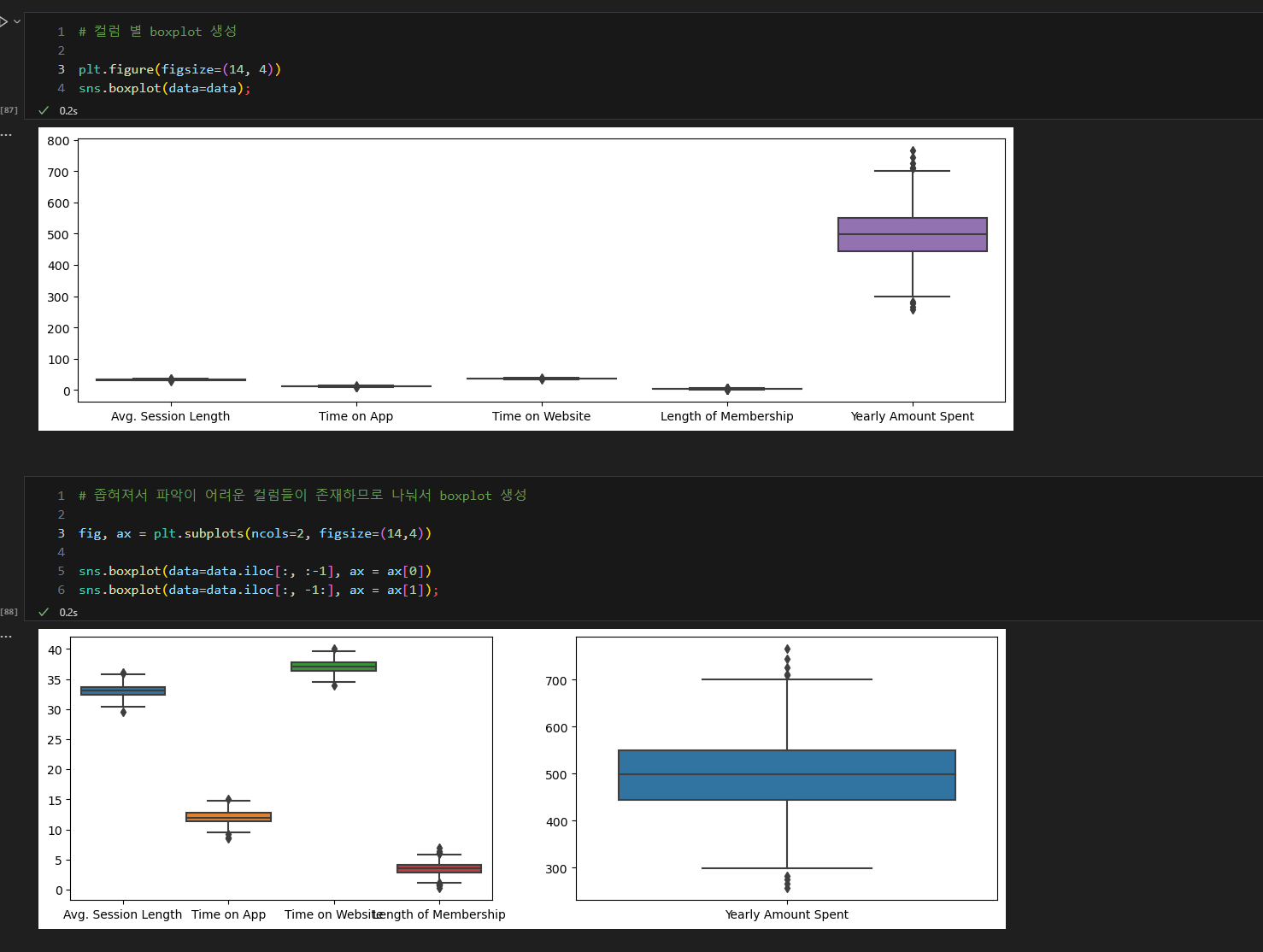Place cursor in ax = ax[1] boxplot line
The width and height of the screenshot is (1263, 952).
259,590
